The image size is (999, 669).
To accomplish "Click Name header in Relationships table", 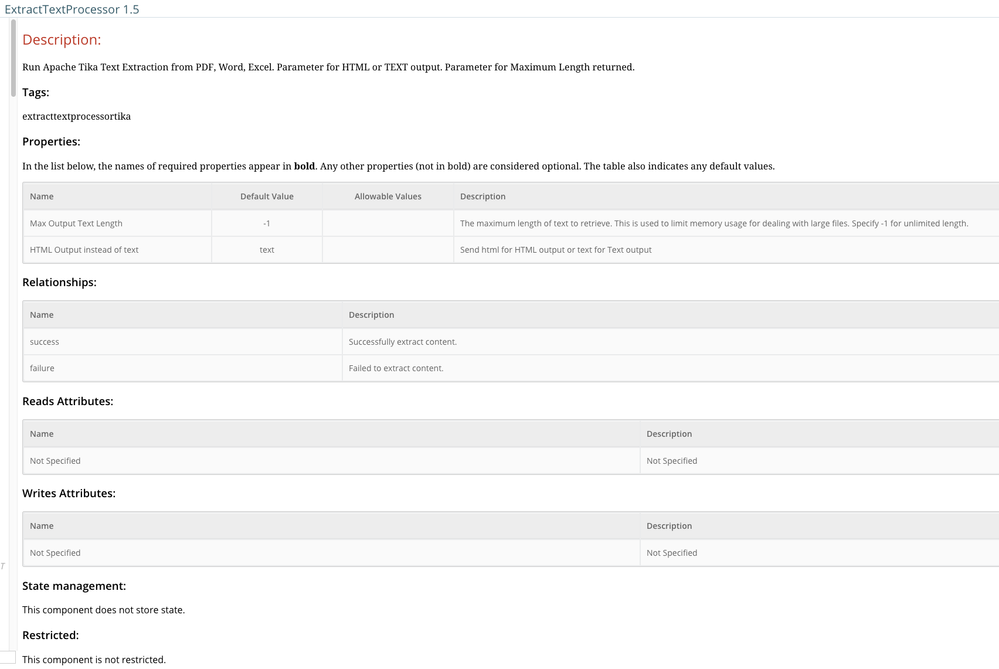I will (42, 315).
